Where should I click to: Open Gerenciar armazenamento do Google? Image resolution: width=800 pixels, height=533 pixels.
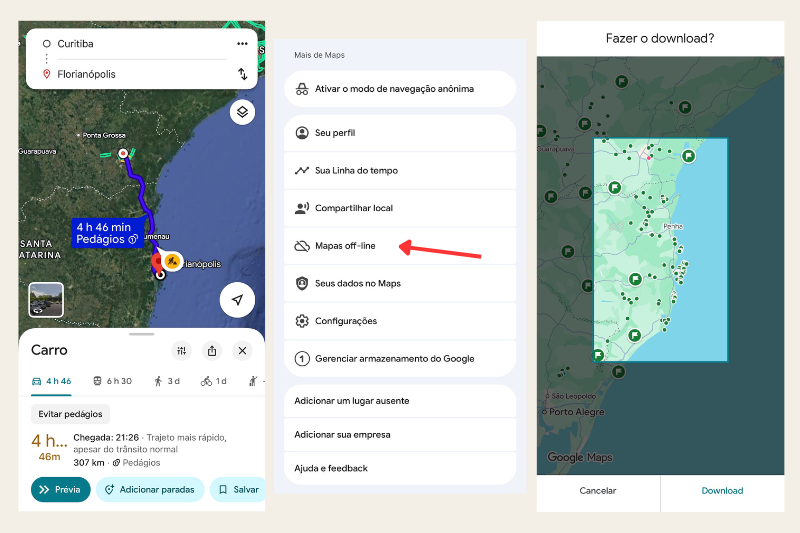(400, 359)
